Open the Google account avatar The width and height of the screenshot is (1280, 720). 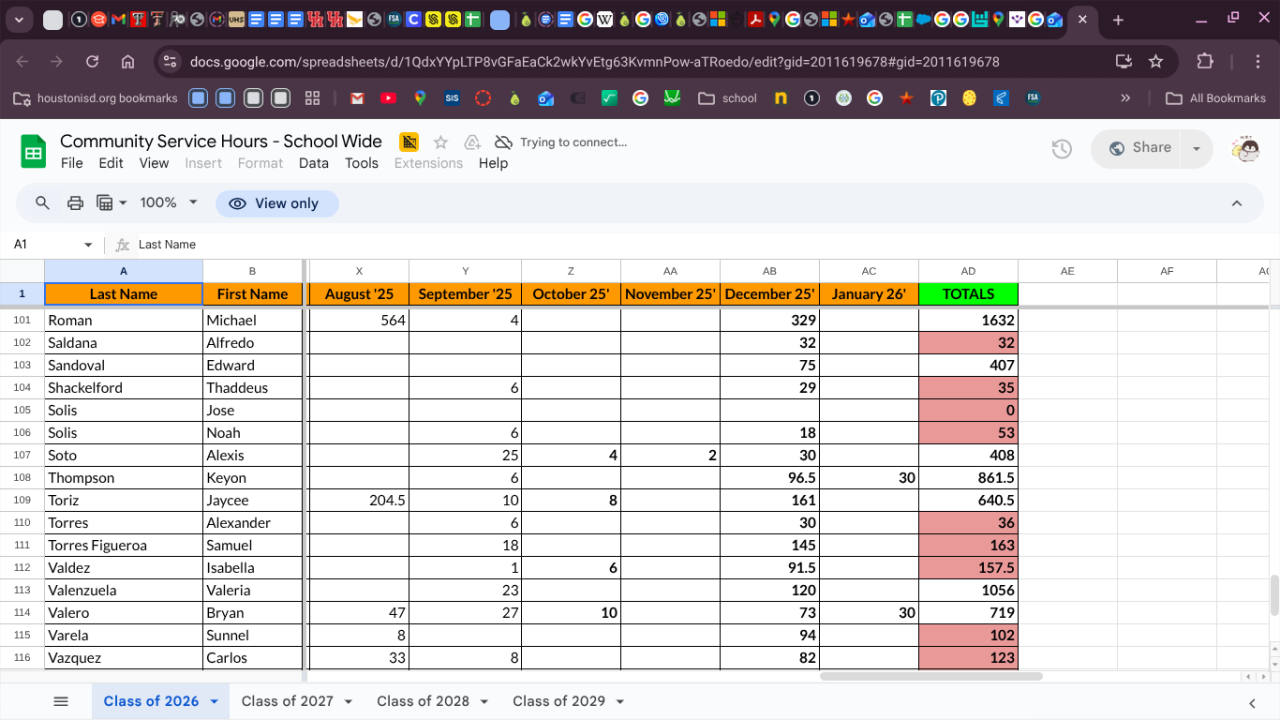pyautogui.click(x=1246, y=149)
